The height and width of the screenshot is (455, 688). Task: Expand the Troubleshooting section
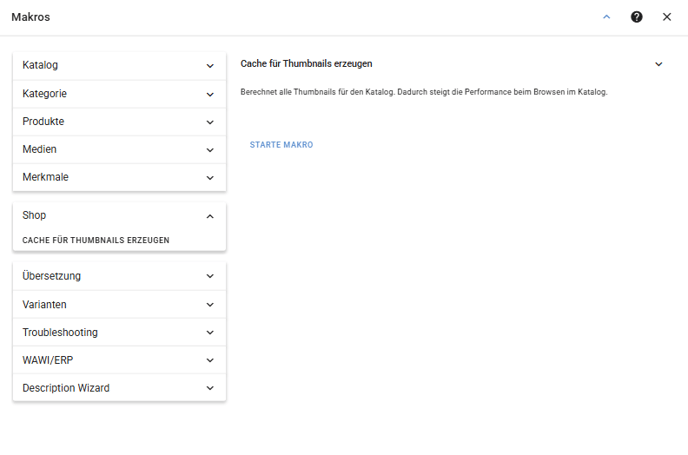tap(119, 332)
